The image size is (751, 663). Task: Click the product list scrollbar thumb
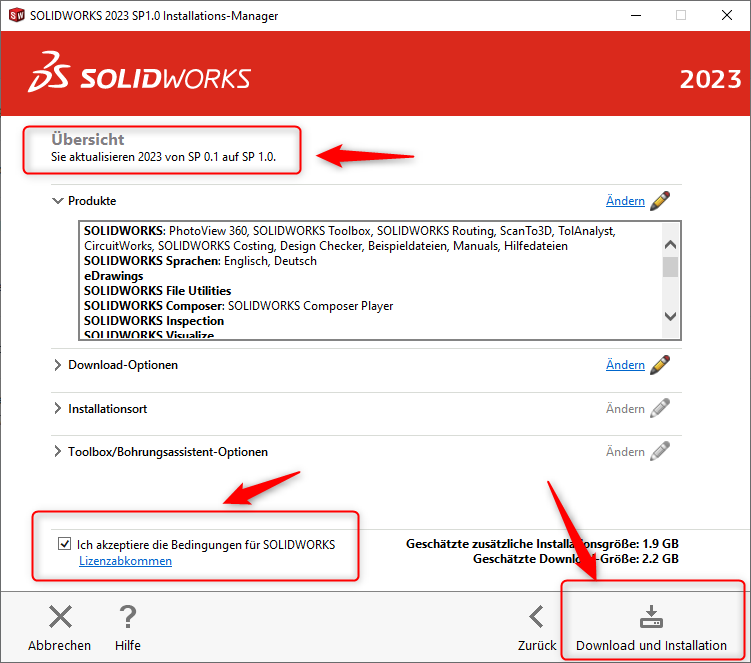671,267
